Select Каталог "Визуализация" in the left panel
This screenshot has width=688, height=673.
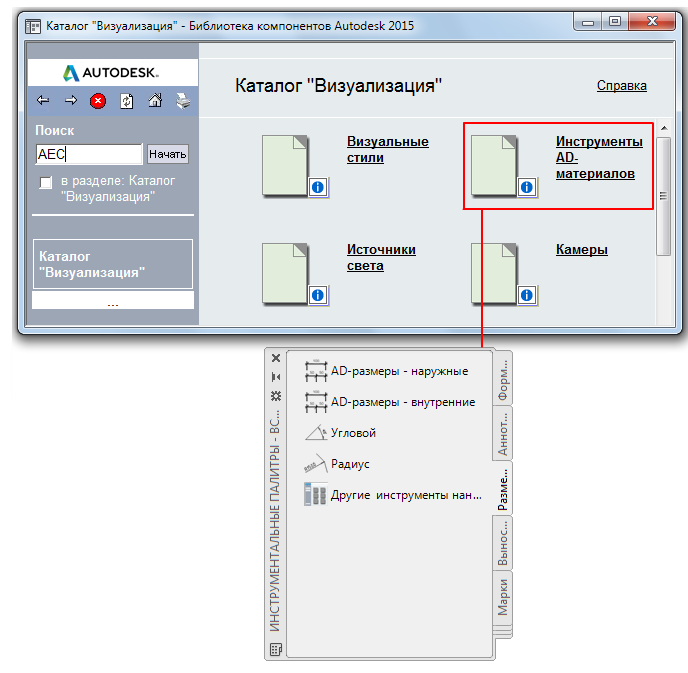coord(113,264)
